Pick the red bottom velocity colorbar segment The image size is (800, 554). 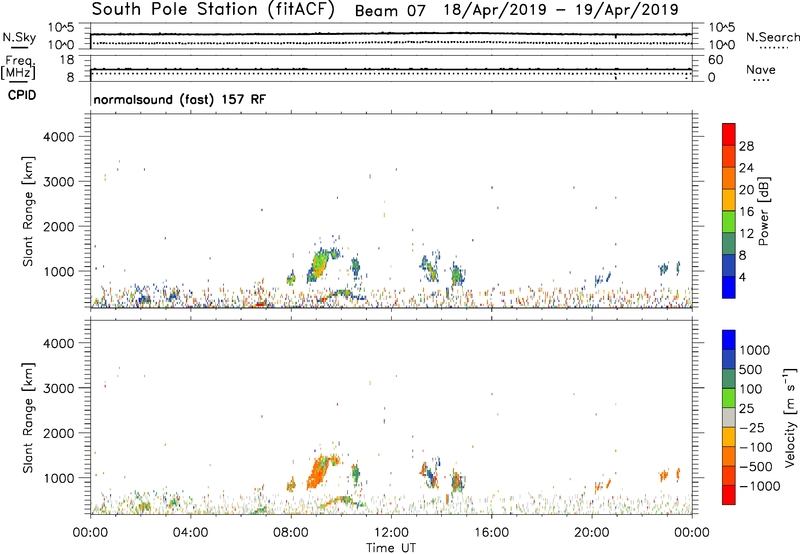click(729, 495)
